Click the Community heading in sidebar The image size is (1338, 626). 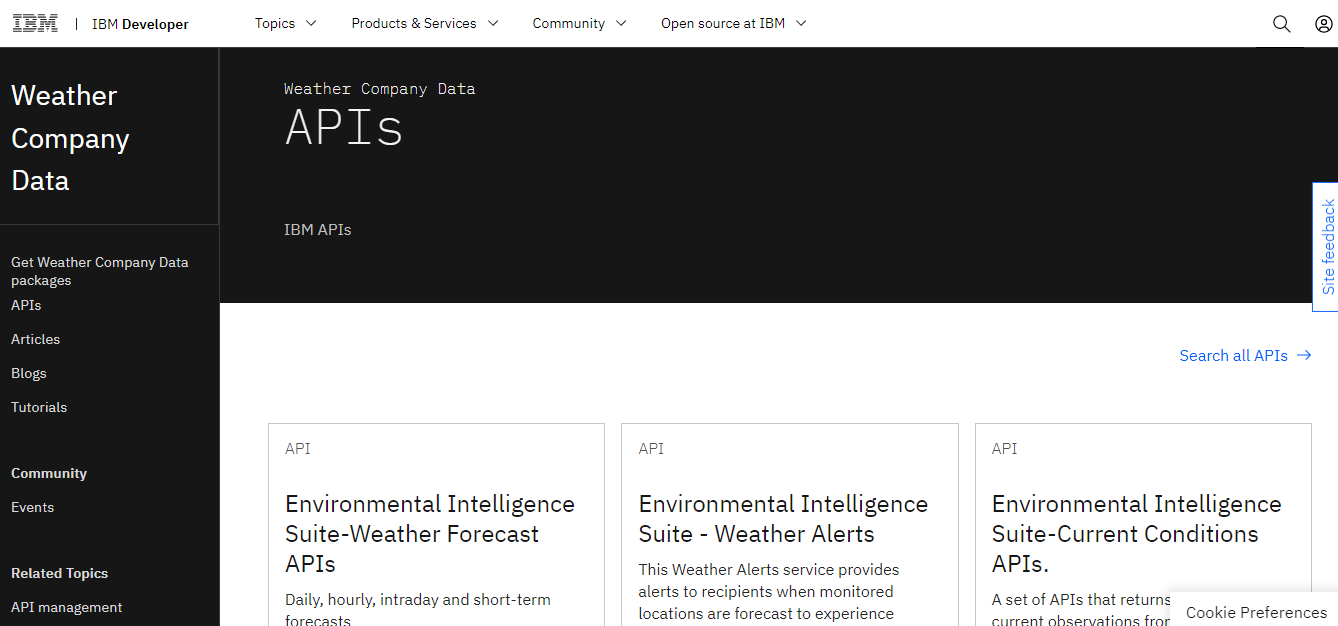(x=49, y=473)
